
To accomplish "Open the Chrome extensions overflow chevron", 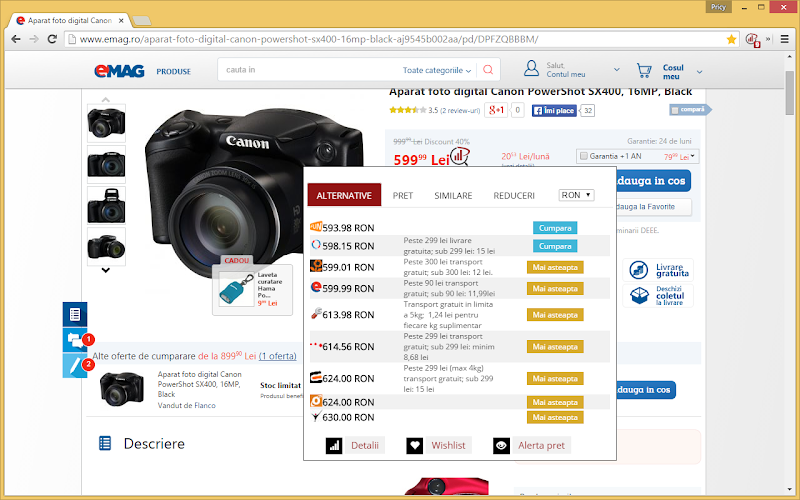I will point(768,39).
